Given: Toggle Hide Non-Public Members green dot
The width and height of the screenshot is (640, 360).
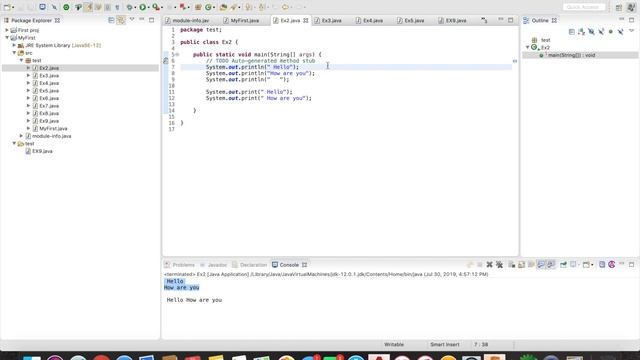Looking at the screenshot, I should 611,31.
